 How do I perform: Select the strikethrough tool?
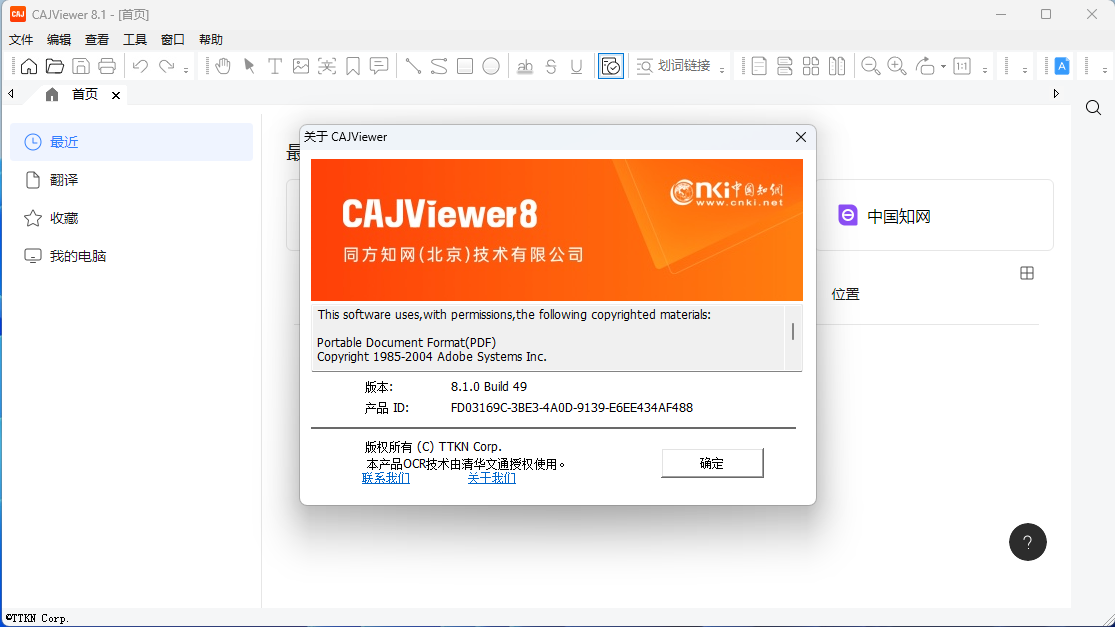coord(551,66)
